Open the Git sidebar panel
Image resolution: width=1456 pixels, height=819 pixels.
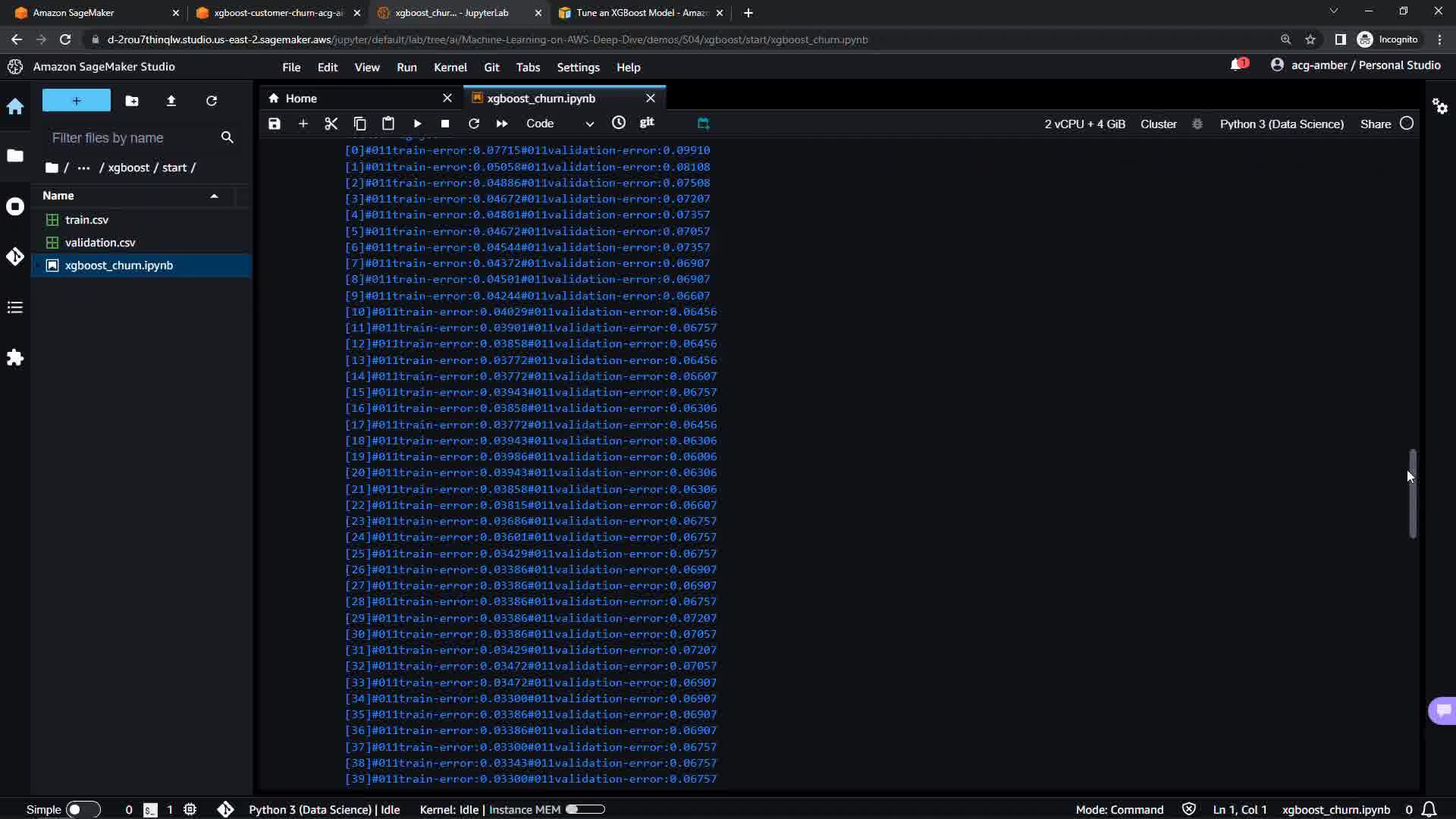click(15, 257)
